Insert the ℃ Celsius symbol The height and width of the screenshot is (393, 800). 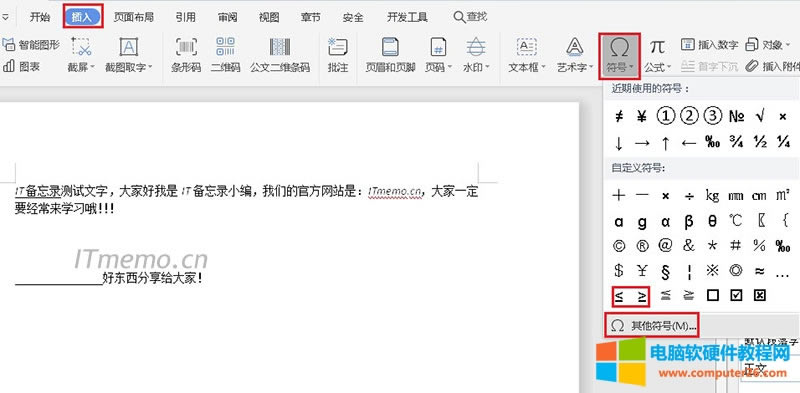point(736,220)
